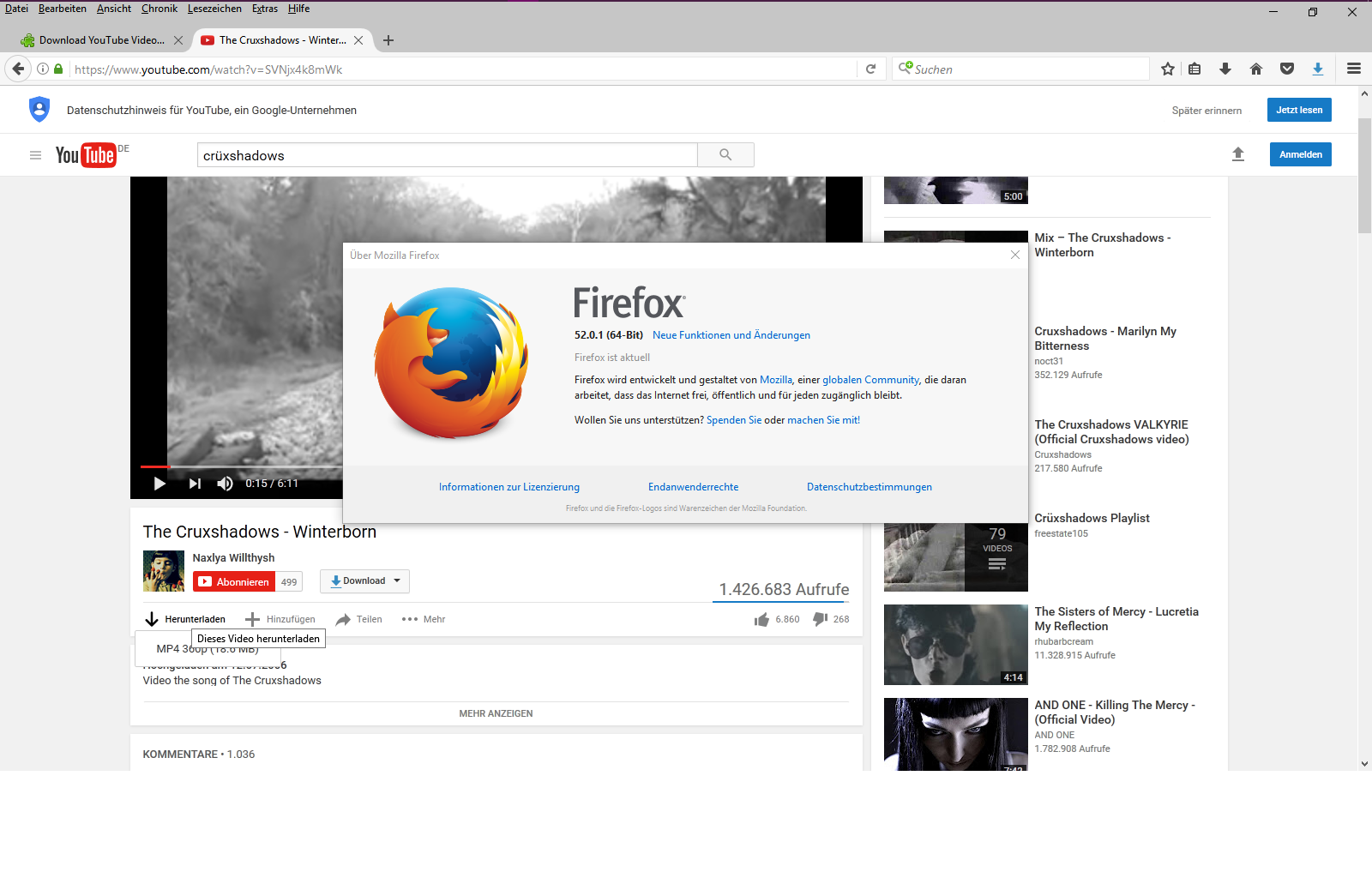Click the privacy shield icon in notice bar
Image resolution: width=1372 pixels, height=878 pixels.
click(39, 110)
